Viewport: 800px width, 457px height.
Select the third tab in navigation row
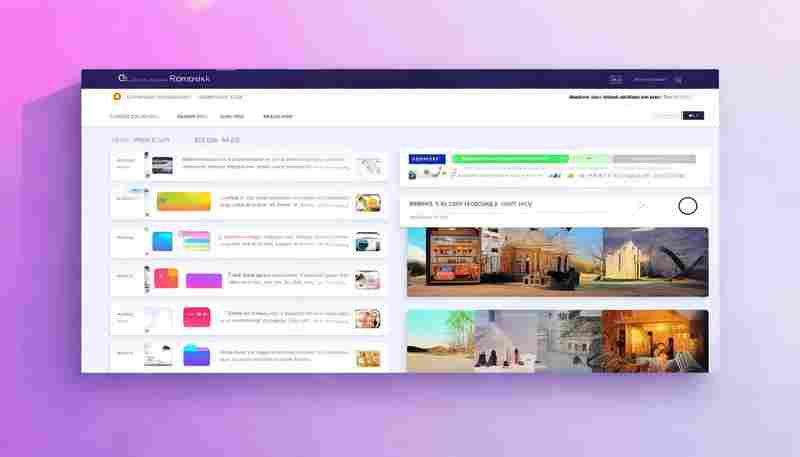pos(232,116)
